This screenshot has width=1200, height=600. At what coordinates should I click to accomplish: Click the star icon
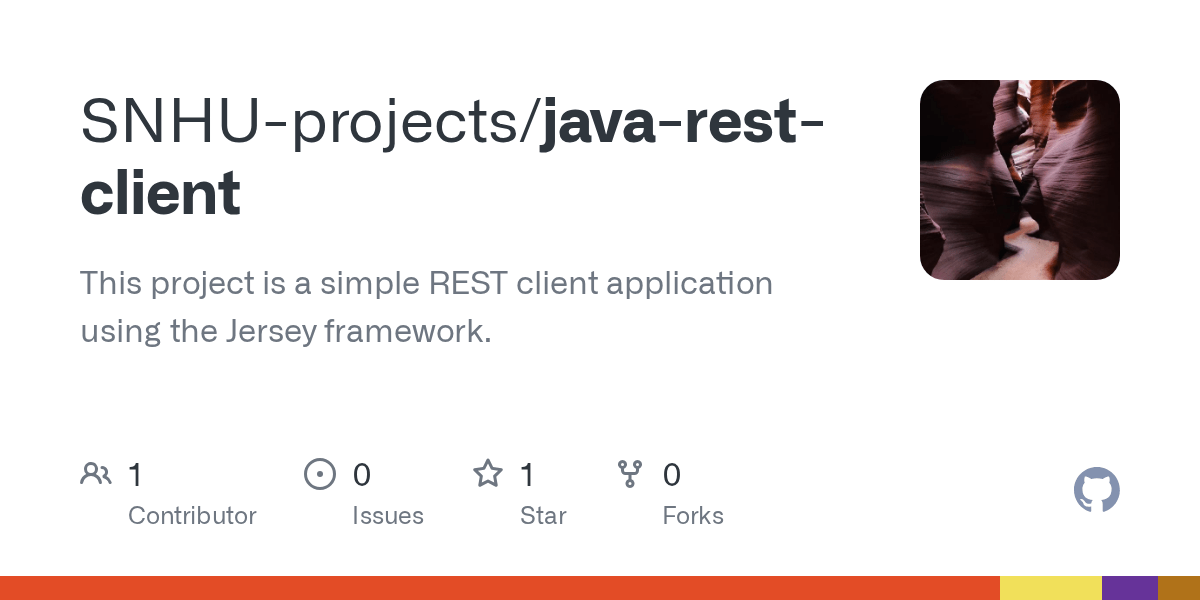click(x=488, y=474)
